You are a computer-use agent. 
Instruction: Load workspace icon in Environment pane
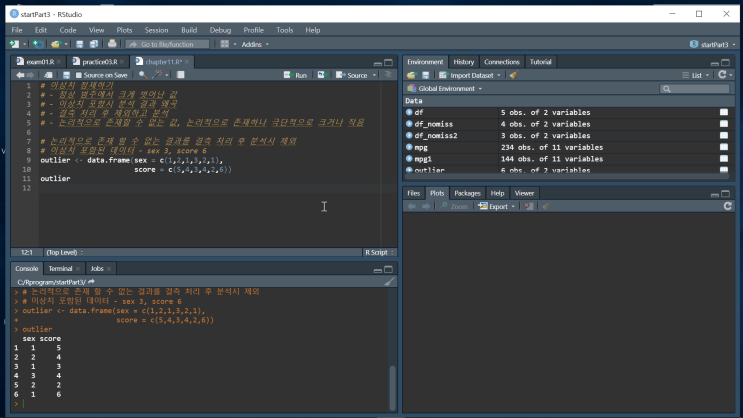point(411,75)
